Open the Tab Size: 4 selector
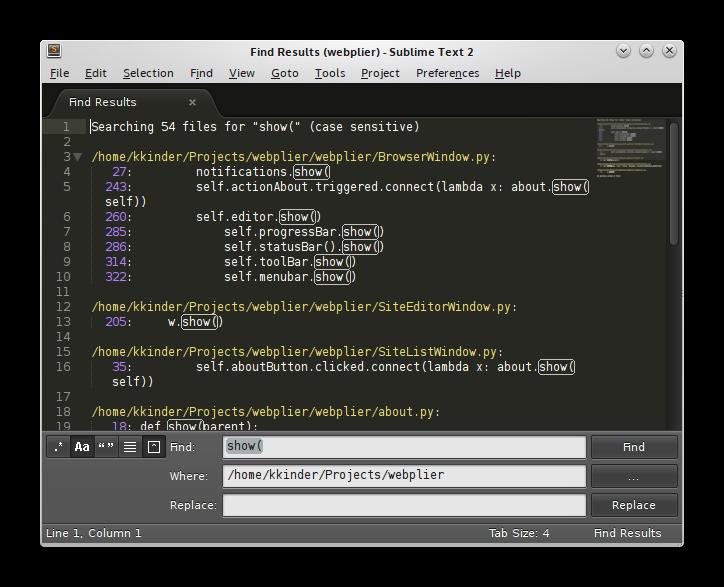 (x=518, y=533)
